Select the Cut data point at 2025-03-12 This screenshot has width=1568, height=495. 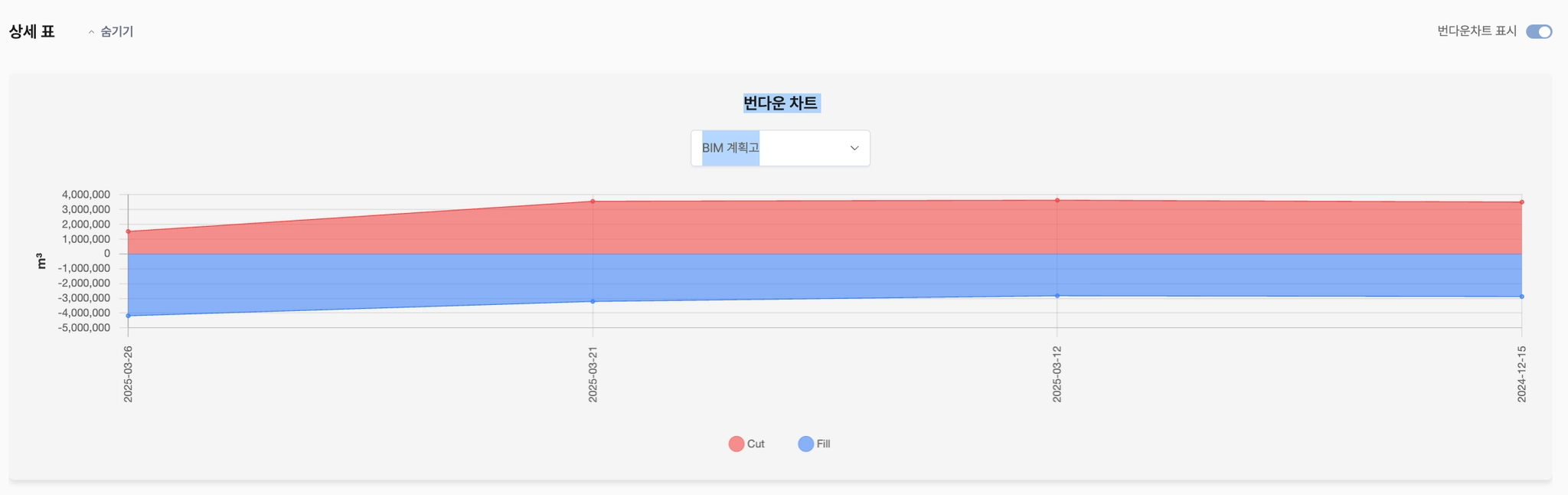click(1057, 201)
